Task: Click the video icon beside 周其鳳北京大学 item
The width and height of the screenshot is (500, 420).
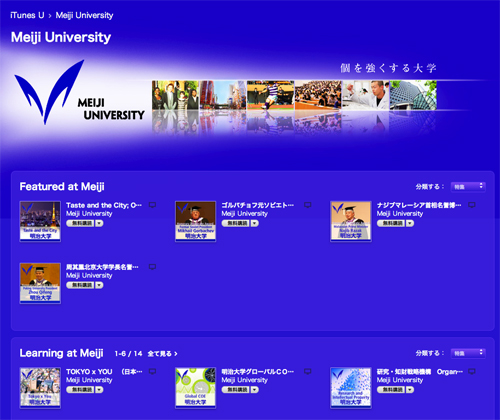Action: point(152,267)
